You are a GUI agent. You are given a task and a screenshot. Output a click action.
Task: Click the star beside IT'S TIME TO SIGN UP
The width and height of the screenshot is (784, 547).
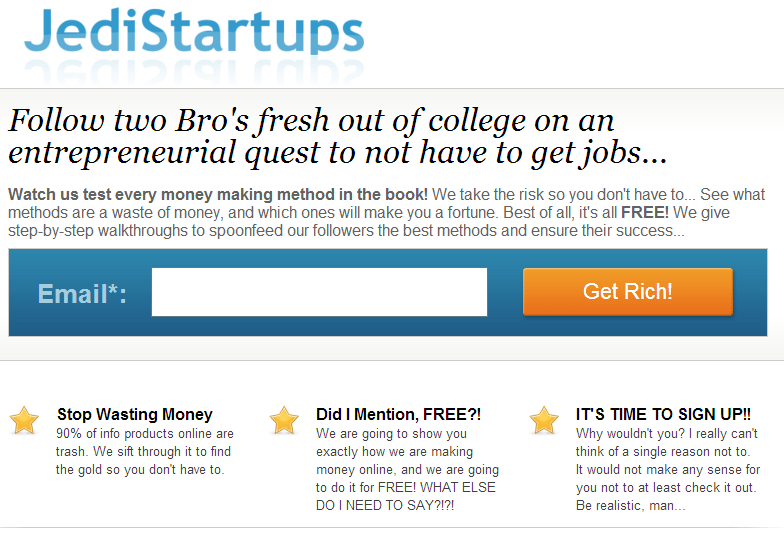[544, 420]
